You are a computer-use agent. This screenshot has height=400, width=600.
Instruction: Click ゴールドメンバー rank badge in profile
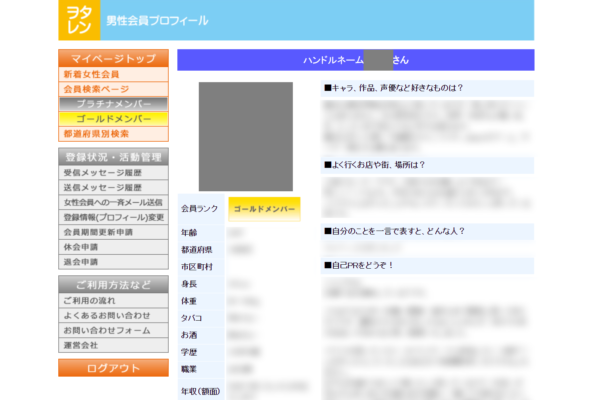pyautogui.click(x=264, y=209)
